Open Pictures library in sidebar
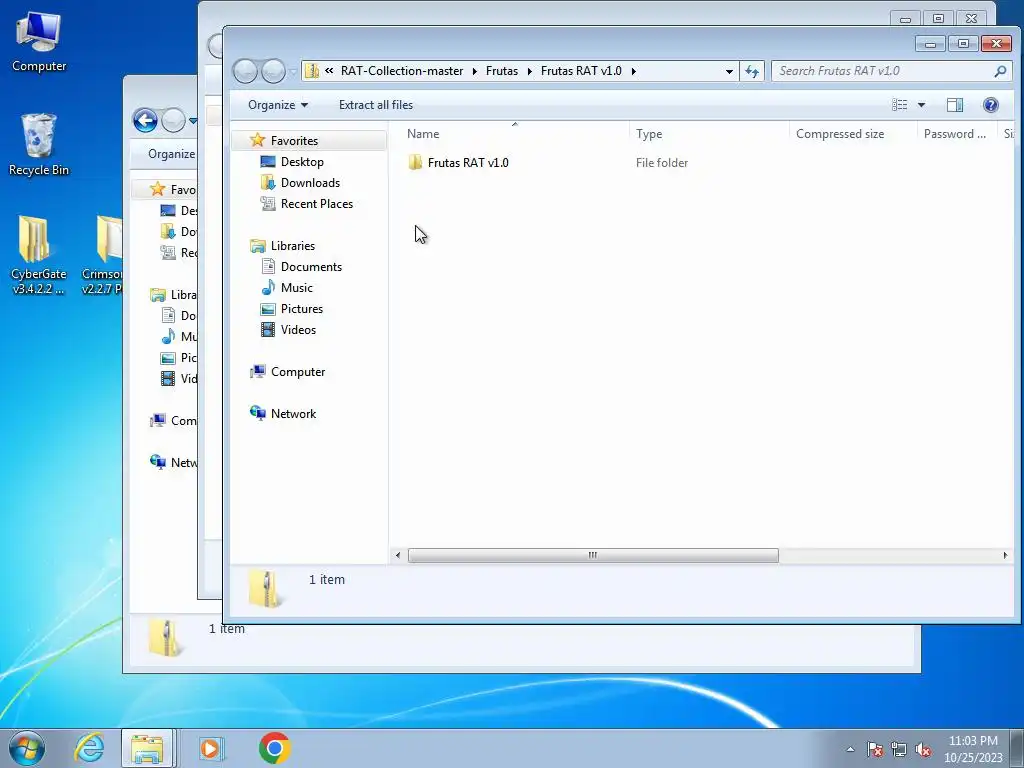Image resolution: width=1024 pixels, height=768 pixels. [x=302, y=309]
